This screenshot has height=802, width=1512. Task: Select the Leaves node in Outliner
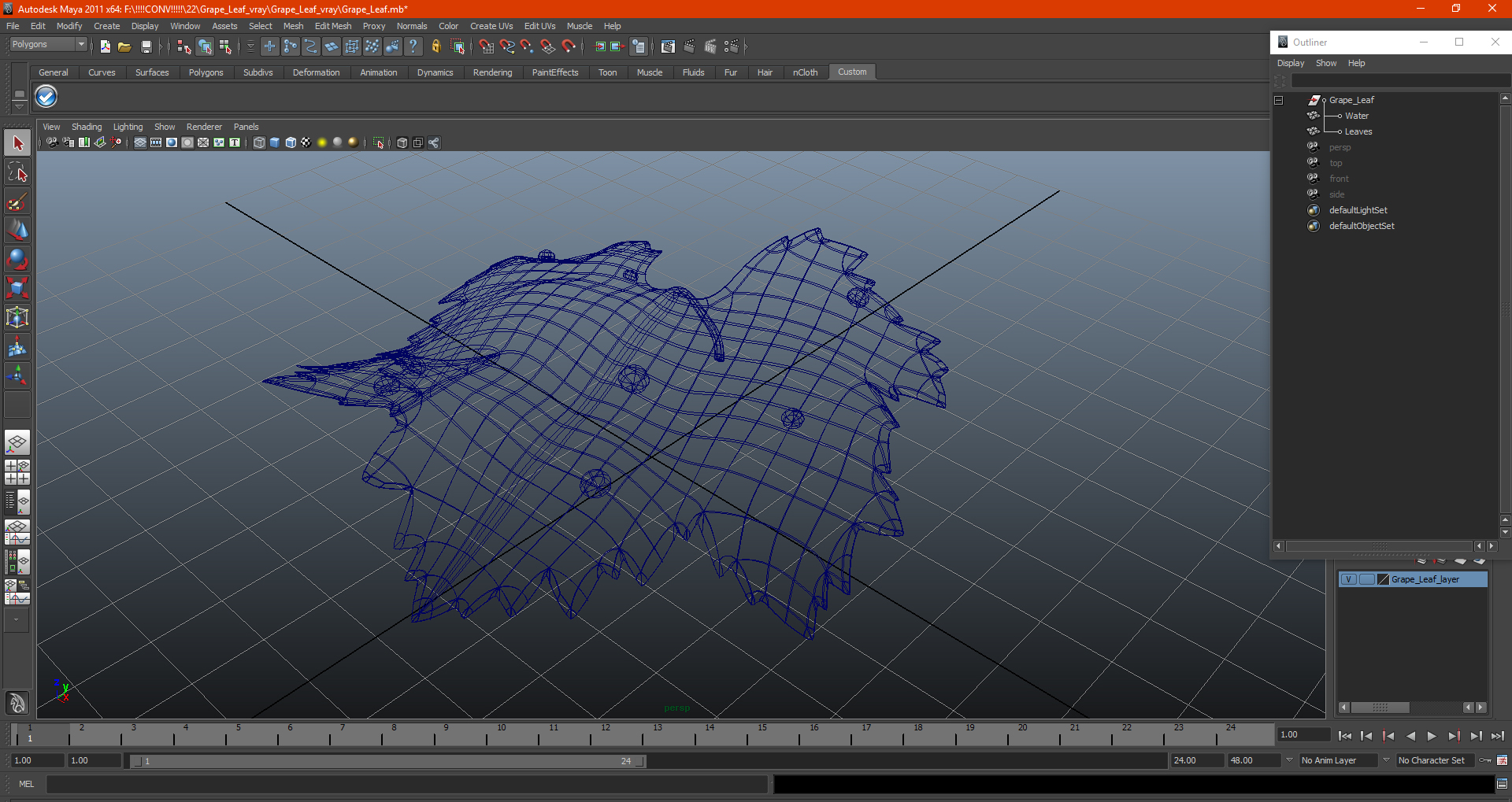click(x=1358, y=131)
